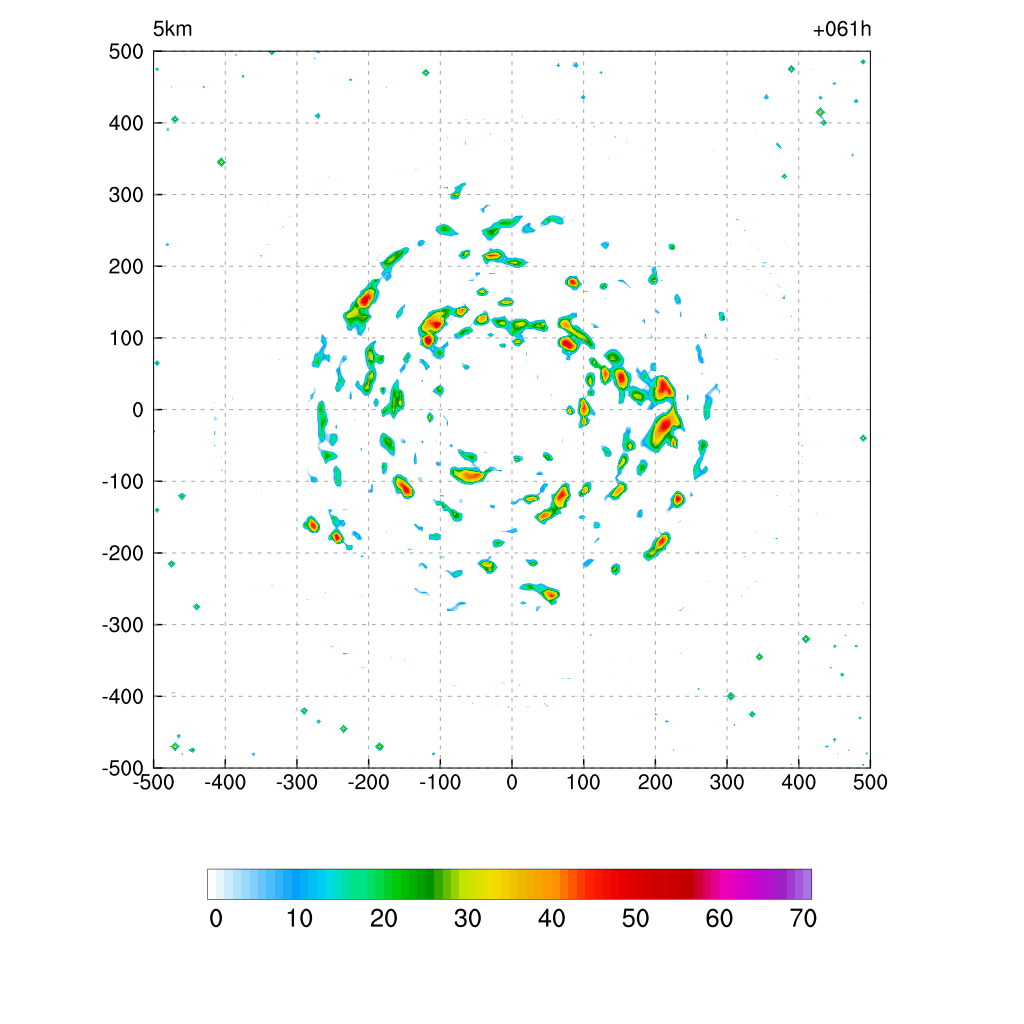This screenshot has height=1024, width=1024.
Task: Click colorbar label 0
Action: pos(216,919)
